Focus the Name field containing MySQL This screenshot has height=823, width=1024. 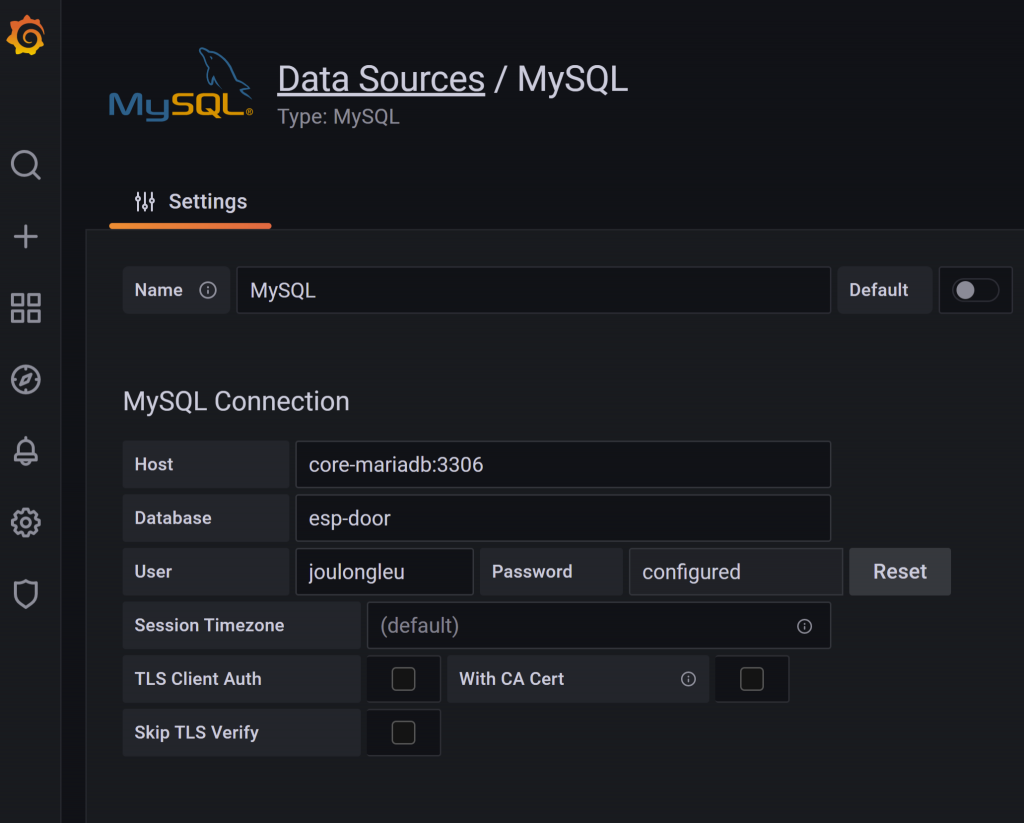click(534, 290)
